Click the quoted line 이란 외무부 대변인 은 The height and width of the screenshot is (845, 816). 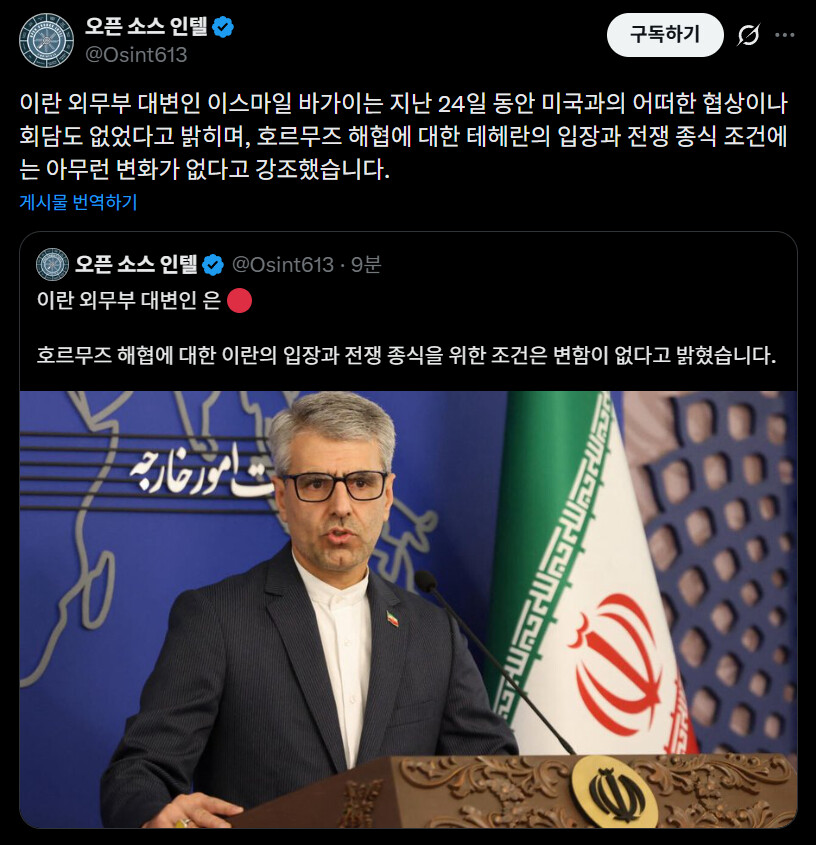pyautogui.click(x=129, y=300)
